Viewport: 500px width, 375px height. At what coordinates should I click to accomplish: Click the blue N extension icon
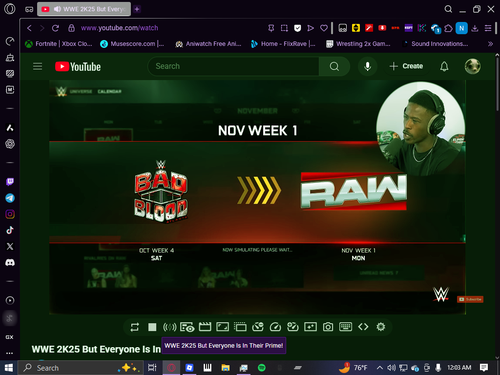[x=462, y=28]
